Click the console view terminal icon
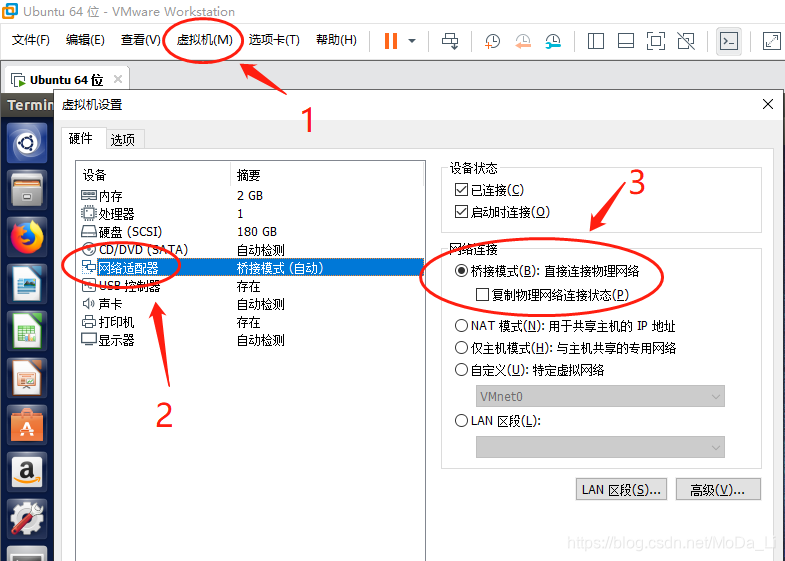The width and height of the screenshot is (785, 561). coord(729,41)
